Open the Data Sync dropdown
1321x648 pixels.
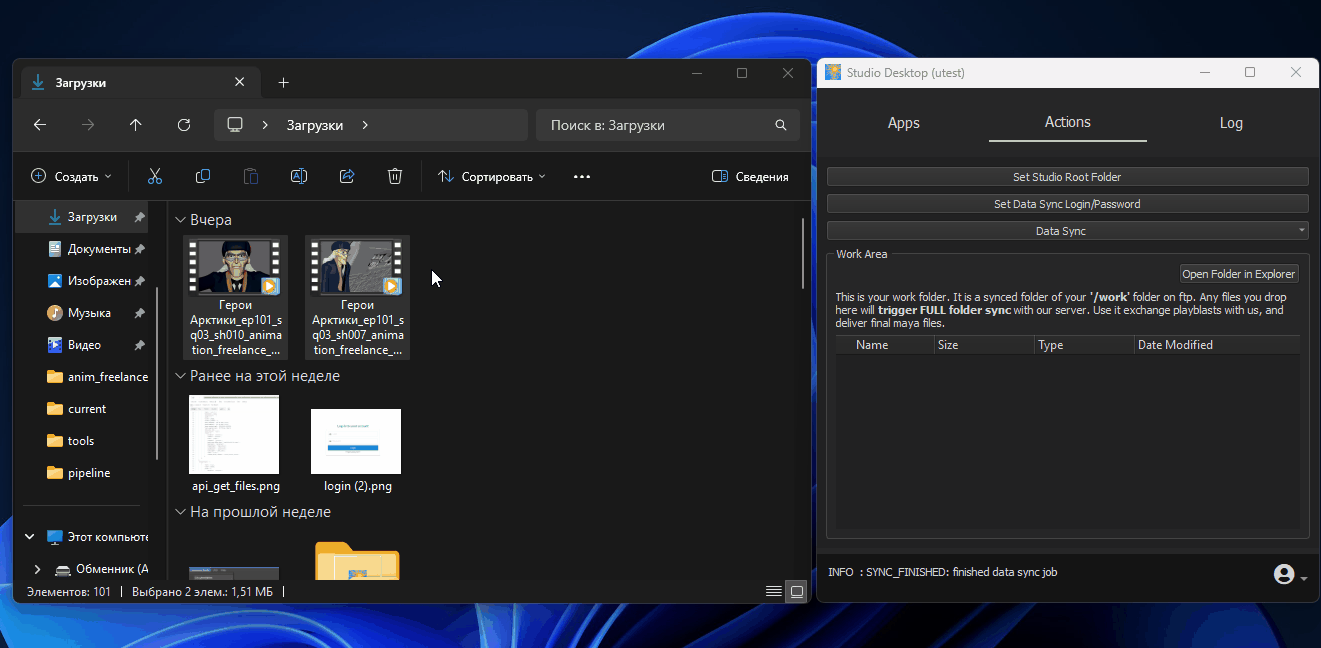click(1067, 231)
